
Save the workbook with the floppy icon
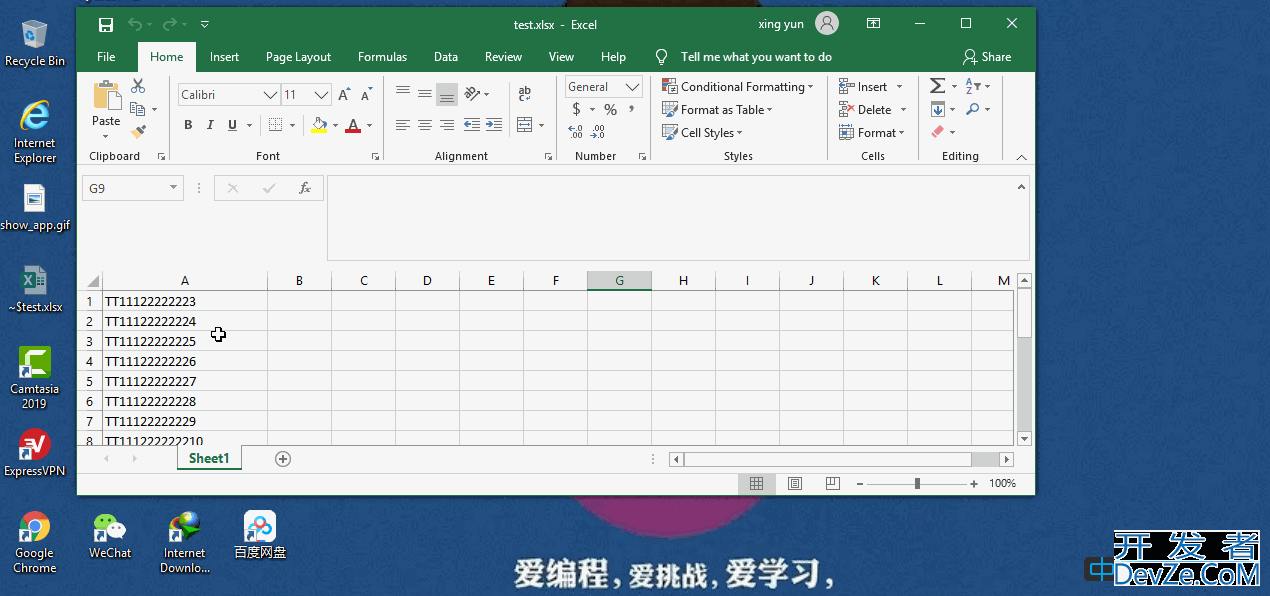click(106, 24)
